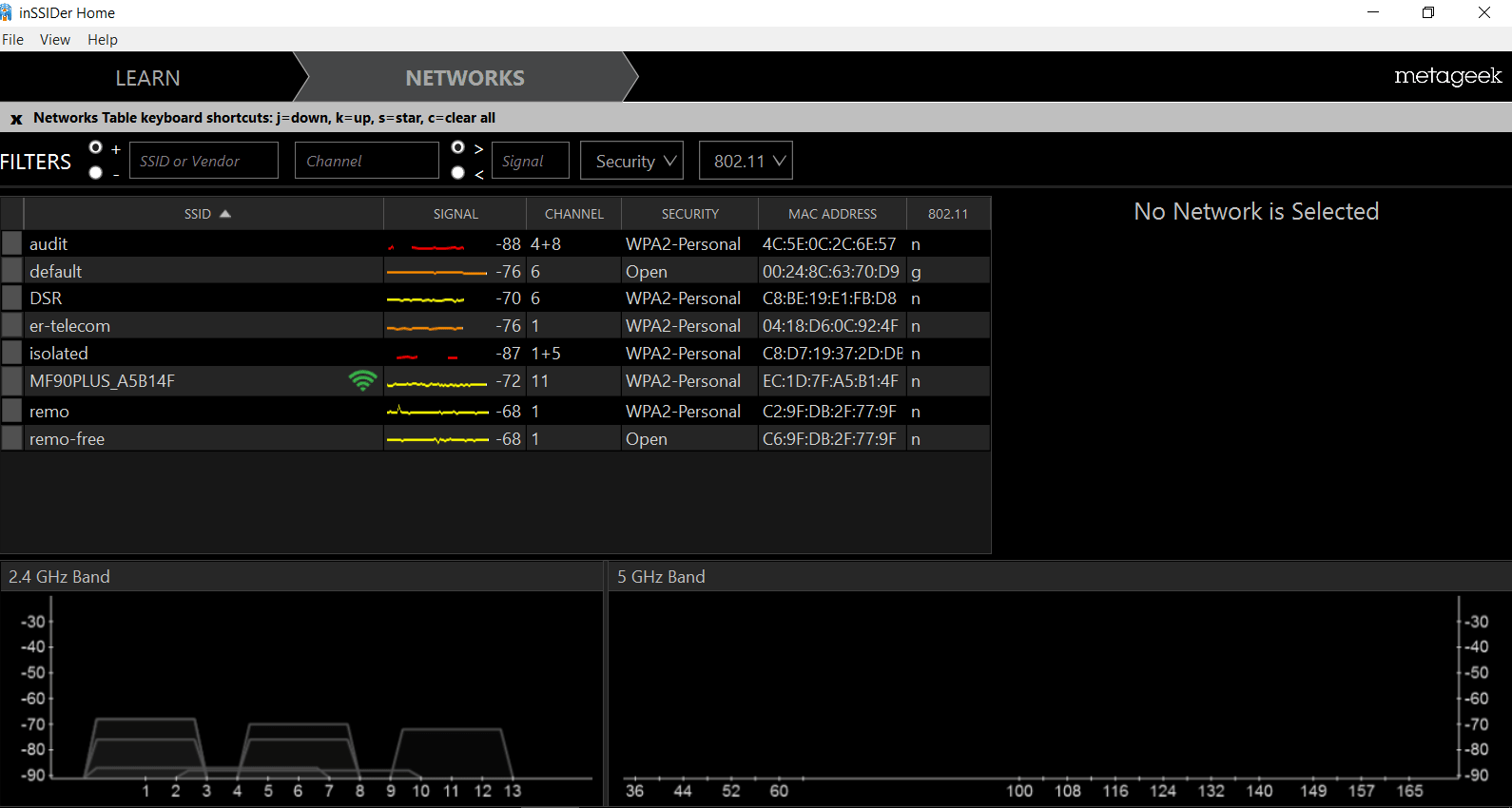Select the plus (include) filter radio button
The height and width of the screenshot is (808, 1512).
95,147
